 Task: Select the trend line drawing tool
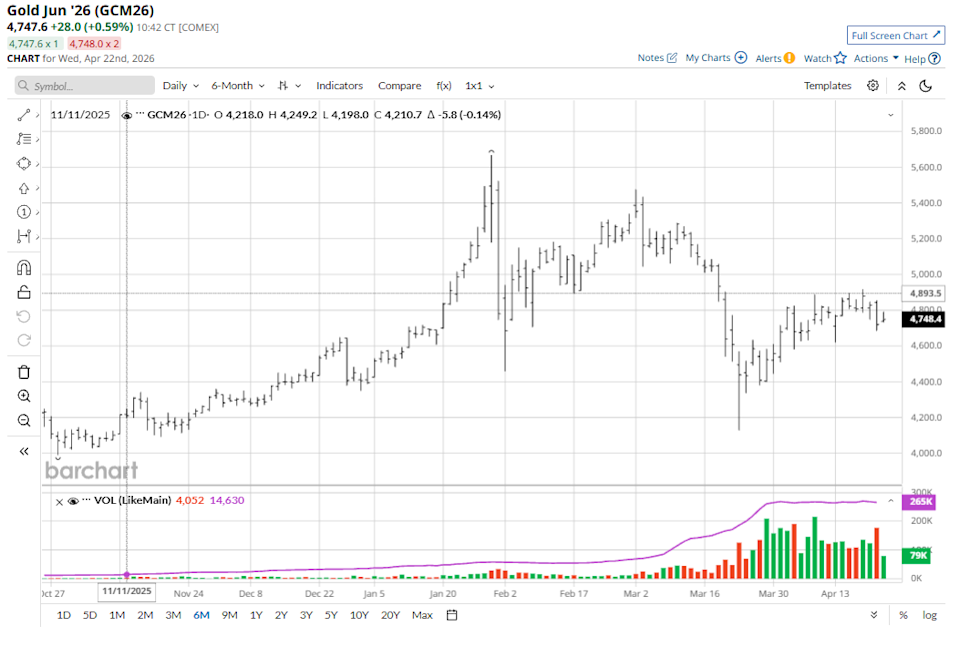tap(24, 115)
